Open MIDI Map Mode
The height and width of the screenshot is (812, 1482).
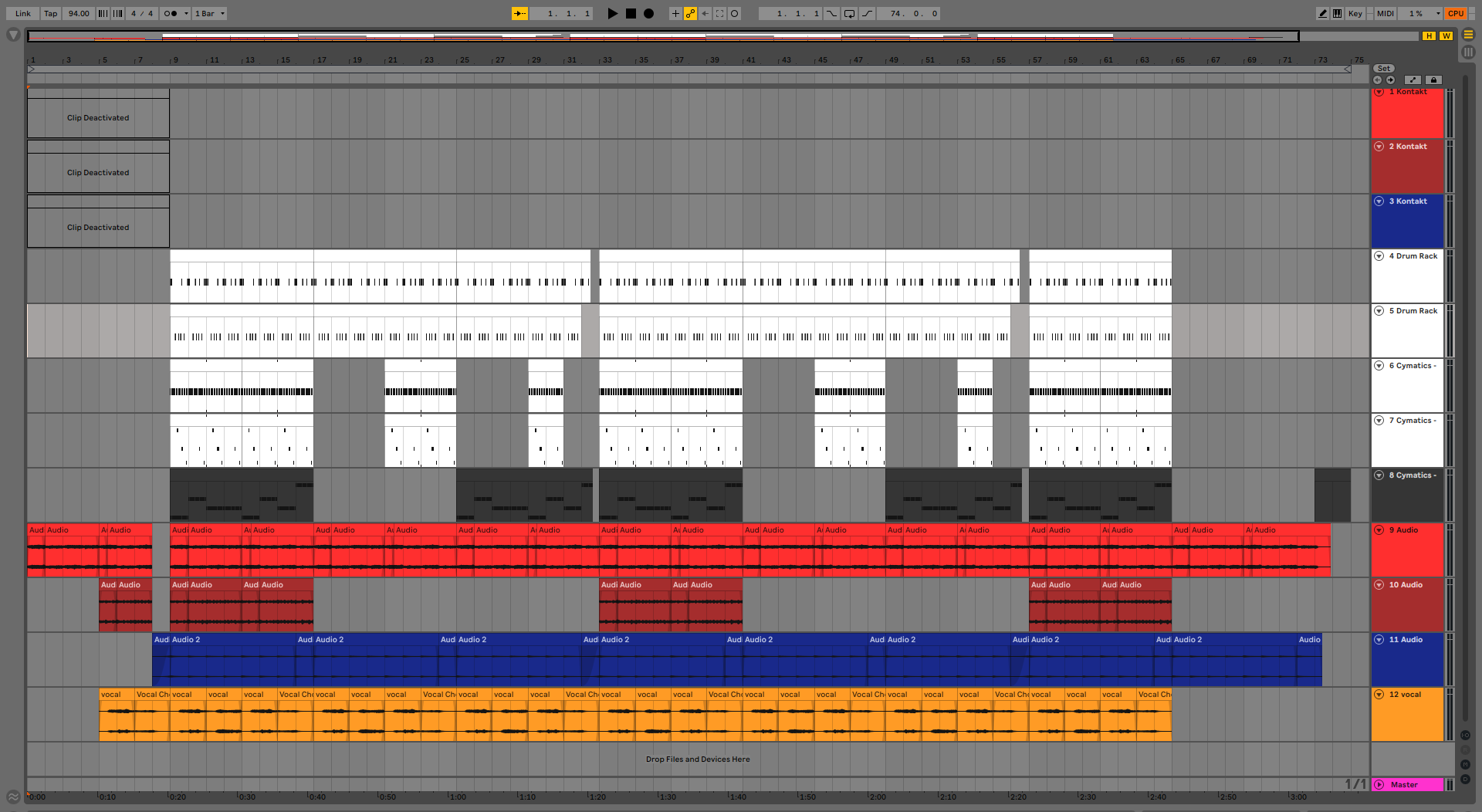[x=1386, y=13]
